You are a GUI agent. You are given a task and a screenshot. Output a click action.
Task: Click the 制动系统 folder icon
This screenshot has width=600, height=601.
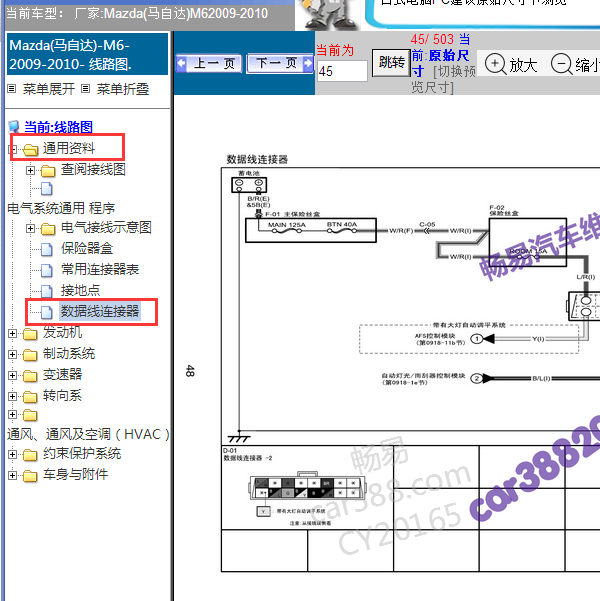pyautogui.click(x=30, y=355)
